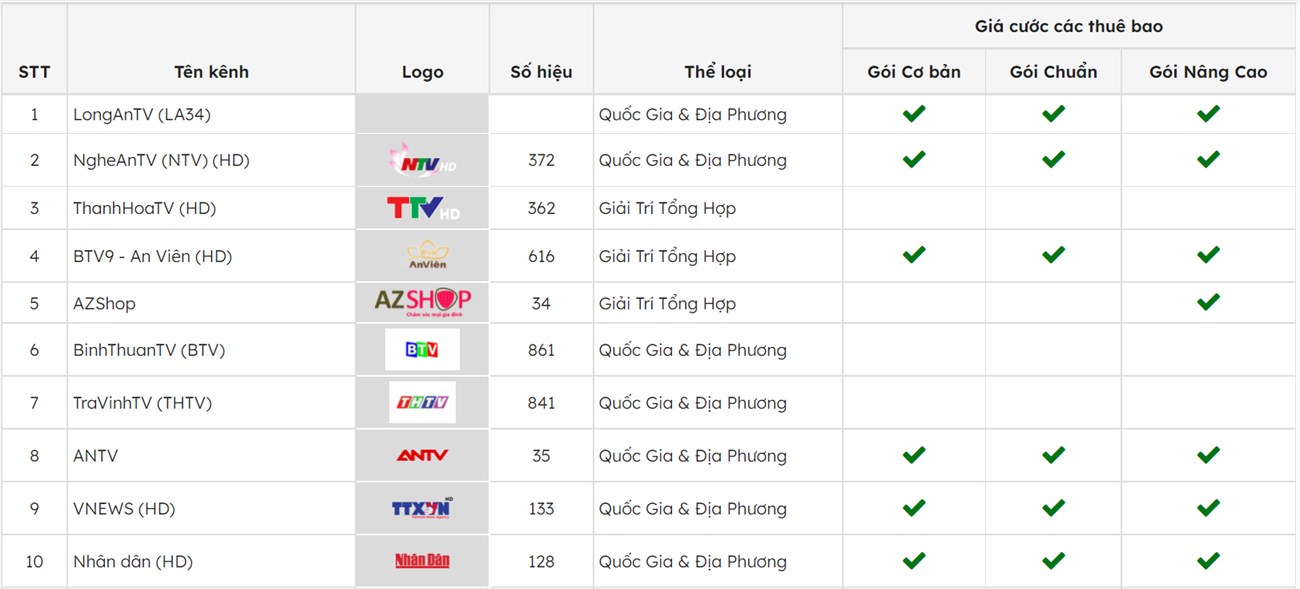This screenshot has height=589, width=1300.
Task: Click the NTV HD channel logo
Action: pos(422,160)
